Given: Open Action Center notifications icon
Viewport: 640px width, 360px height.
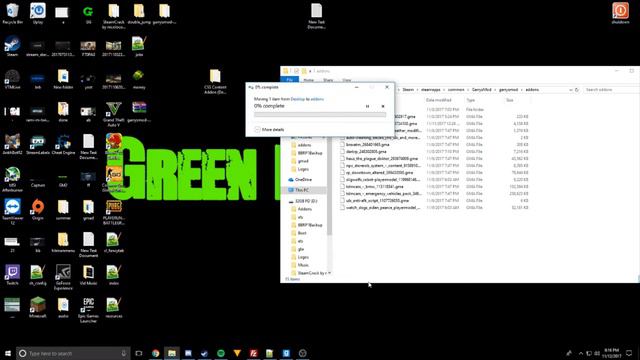Looking at the screenshot, I should point(629,353).
